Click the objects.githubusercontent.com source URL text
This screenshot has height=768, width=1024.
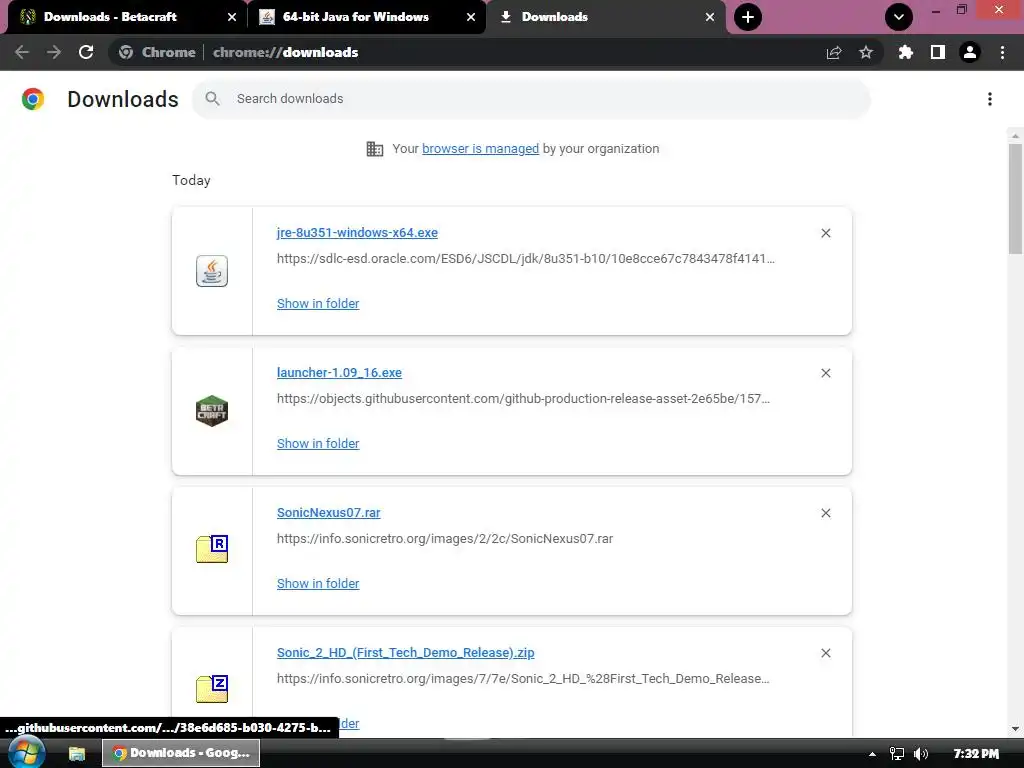tap(523, 398)
